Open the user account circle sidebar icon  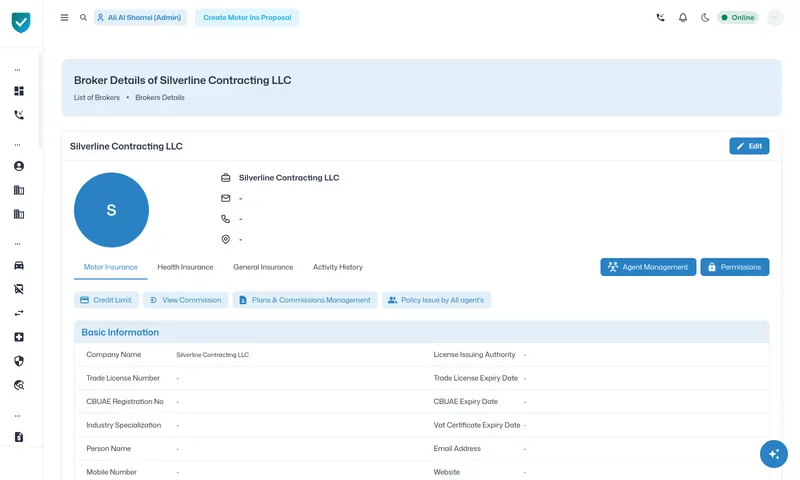tap(19, 166)
